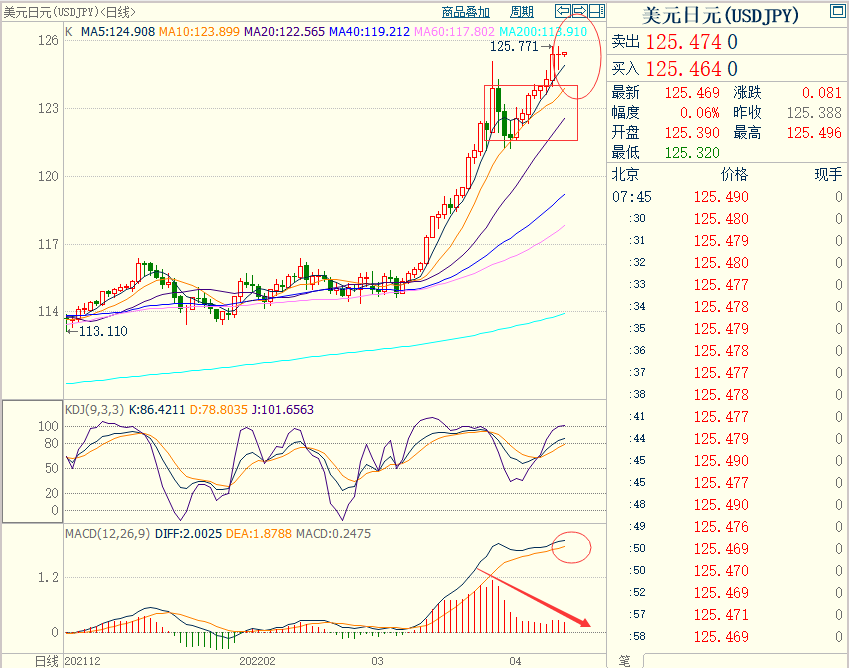Click the 买入 buy price 125.464
Screen dimensions: 849x668
point(683,69)
